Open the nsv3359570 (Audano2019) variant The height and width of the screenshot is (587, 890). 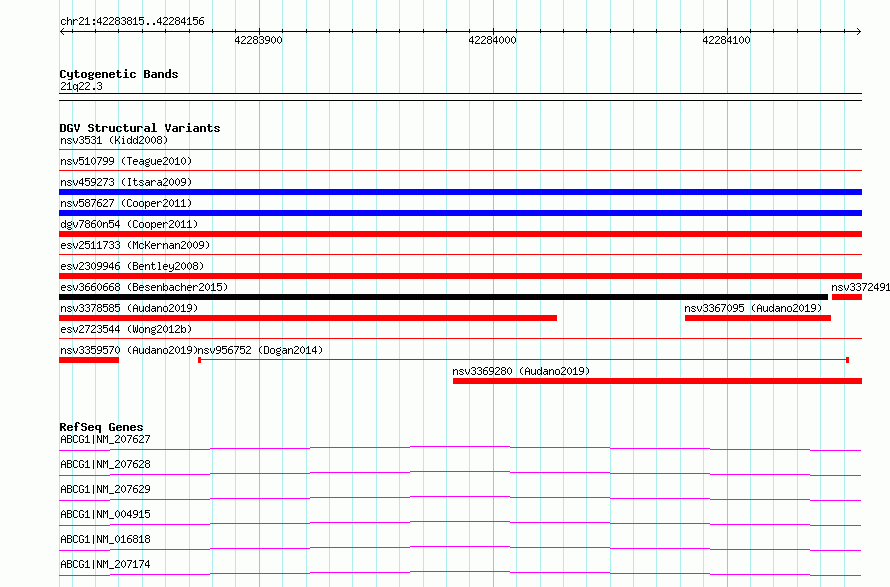(x=89, y=360)
